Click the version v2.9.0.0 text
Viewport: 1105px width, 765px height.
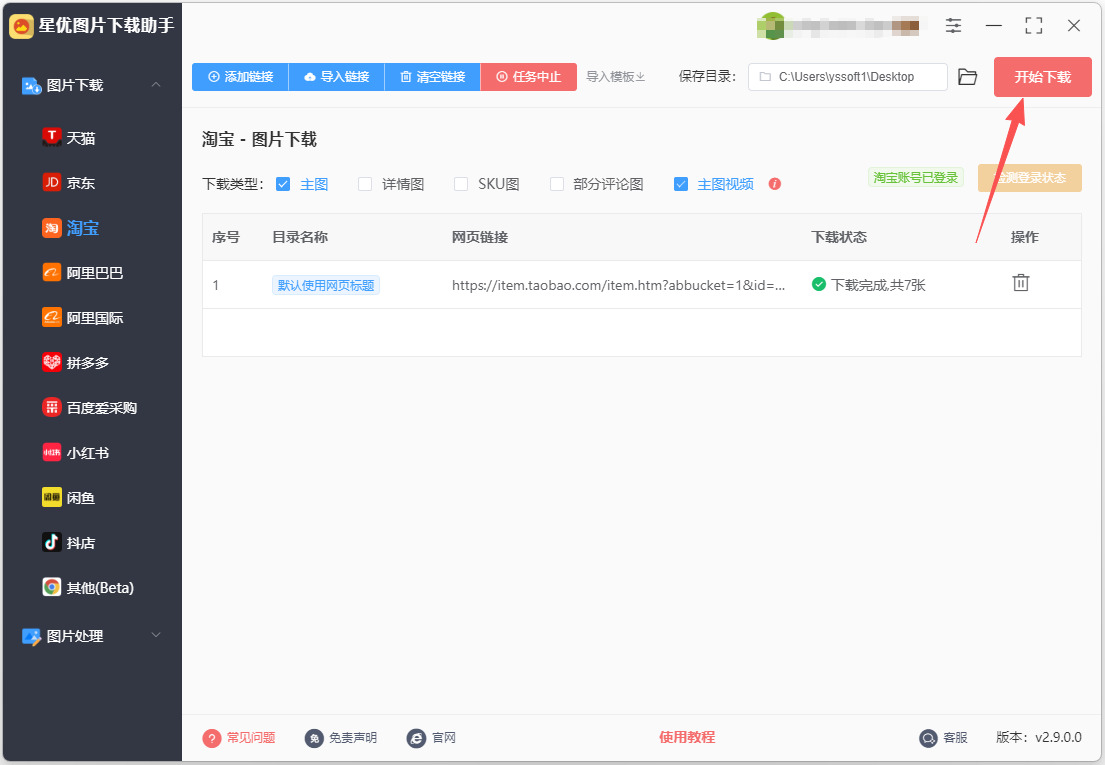pos(1039,738)
